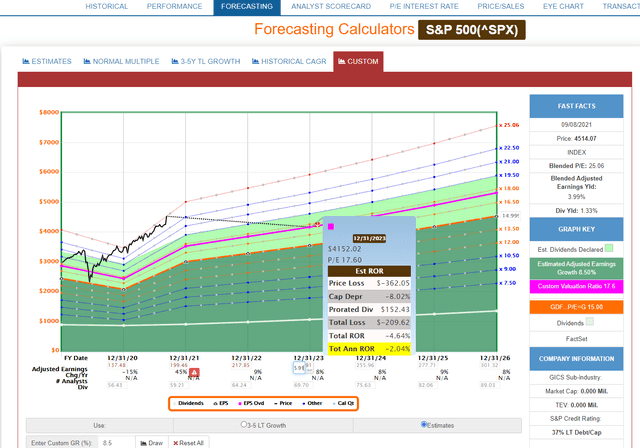Click the x 10.50 P/E line label
This screenshot has height=448, width=640.
[x=509, y=256]
